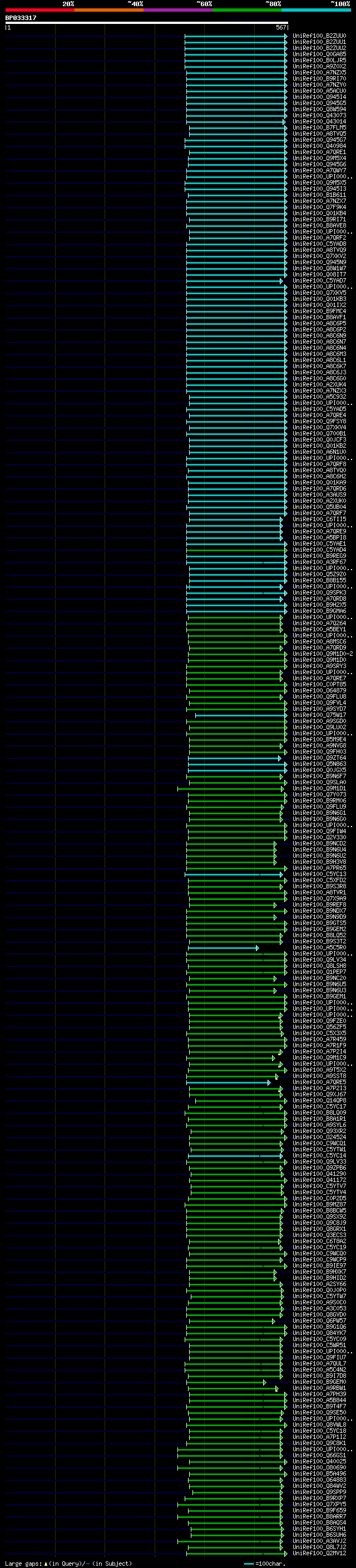Select label UniRef100_A8MSC6
356x1568 pixels.
319,641
